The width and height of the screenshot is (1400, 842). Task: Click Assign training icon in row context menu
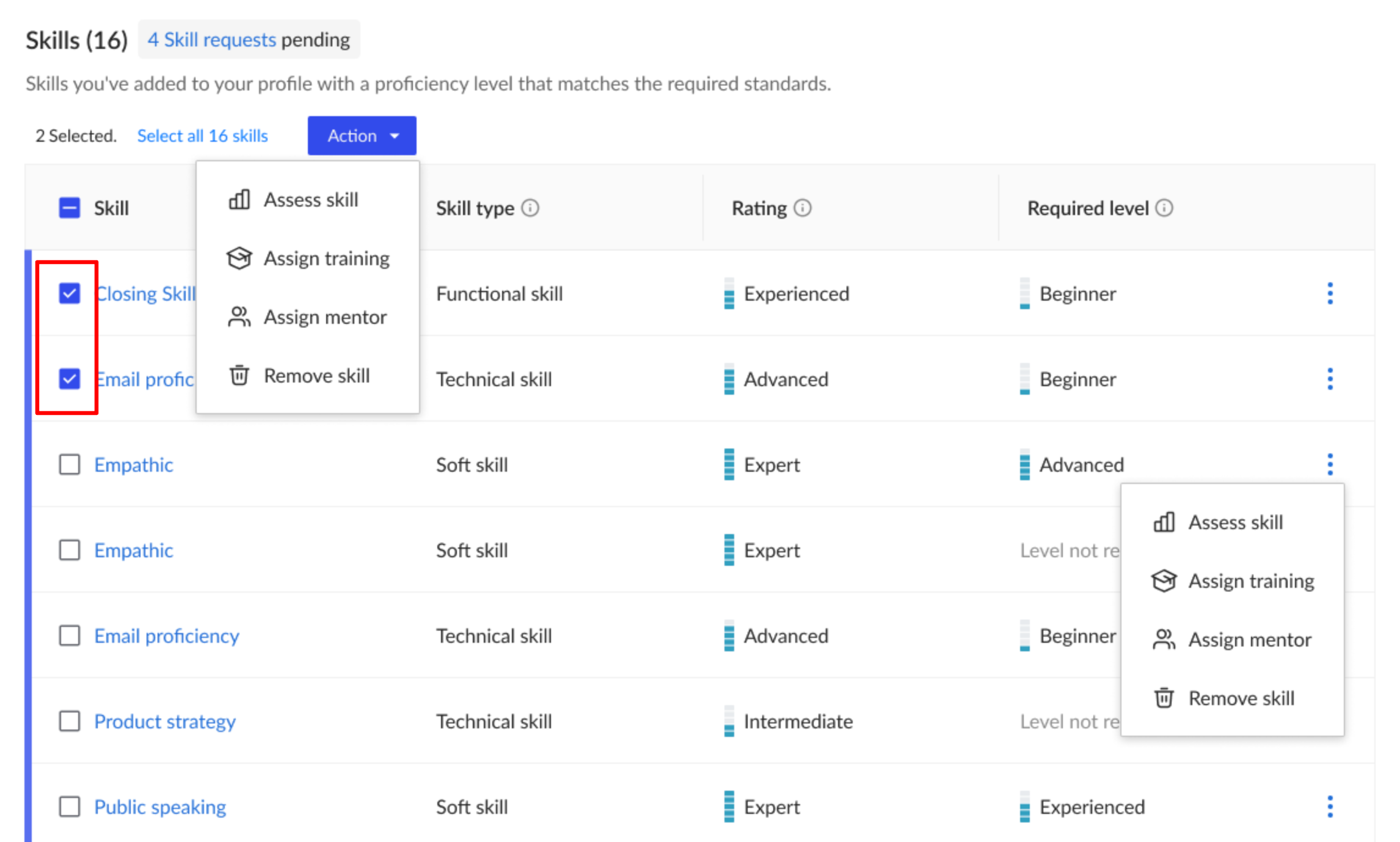(1163, 581)
